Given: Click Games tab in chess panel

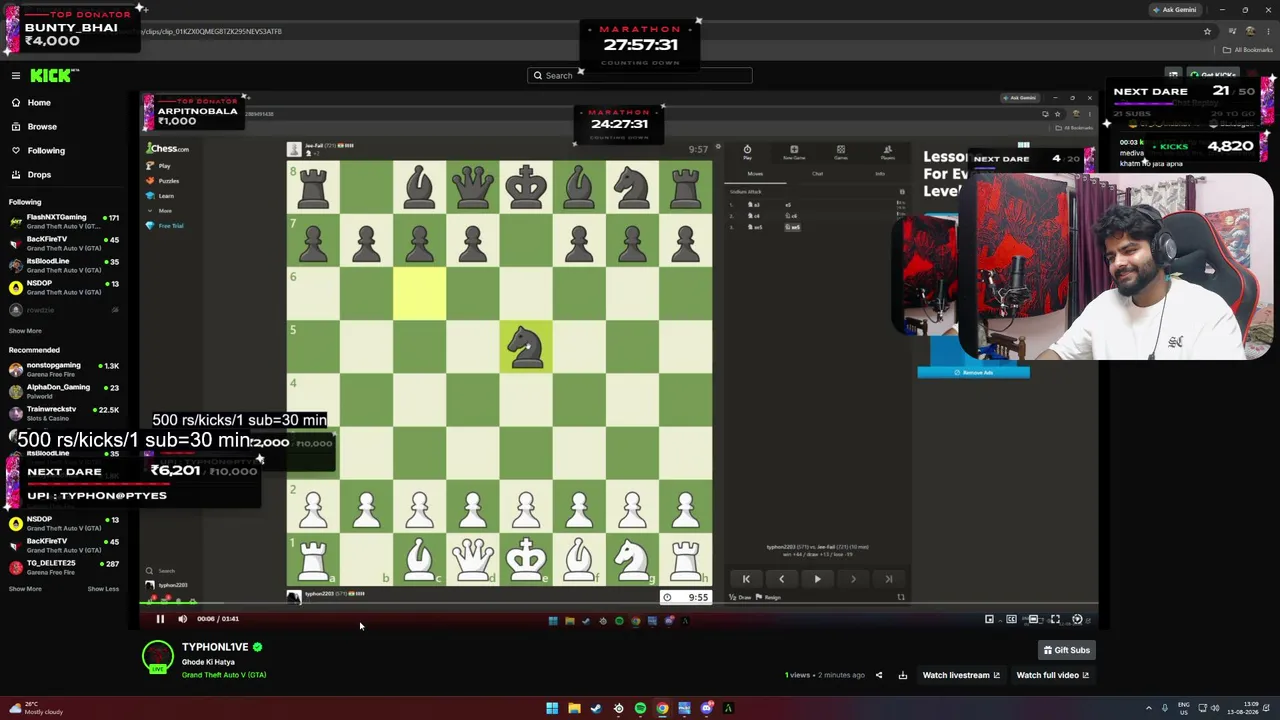Looking at the screenshot, I should [x=841, y=152].
